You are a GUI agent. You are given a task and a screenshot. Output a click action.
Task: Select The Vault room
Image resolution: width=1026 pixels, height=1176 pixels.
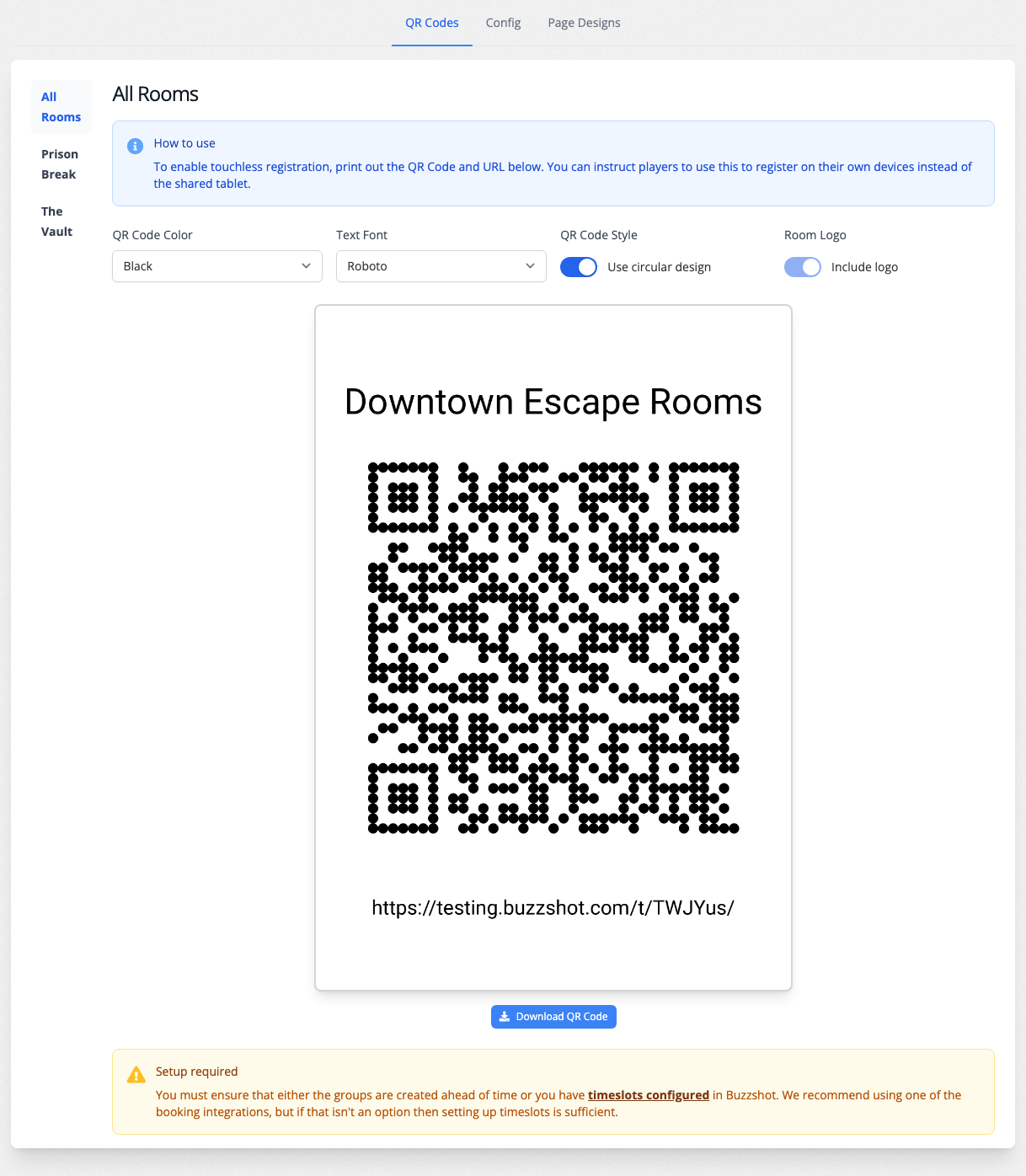(61, 222)
